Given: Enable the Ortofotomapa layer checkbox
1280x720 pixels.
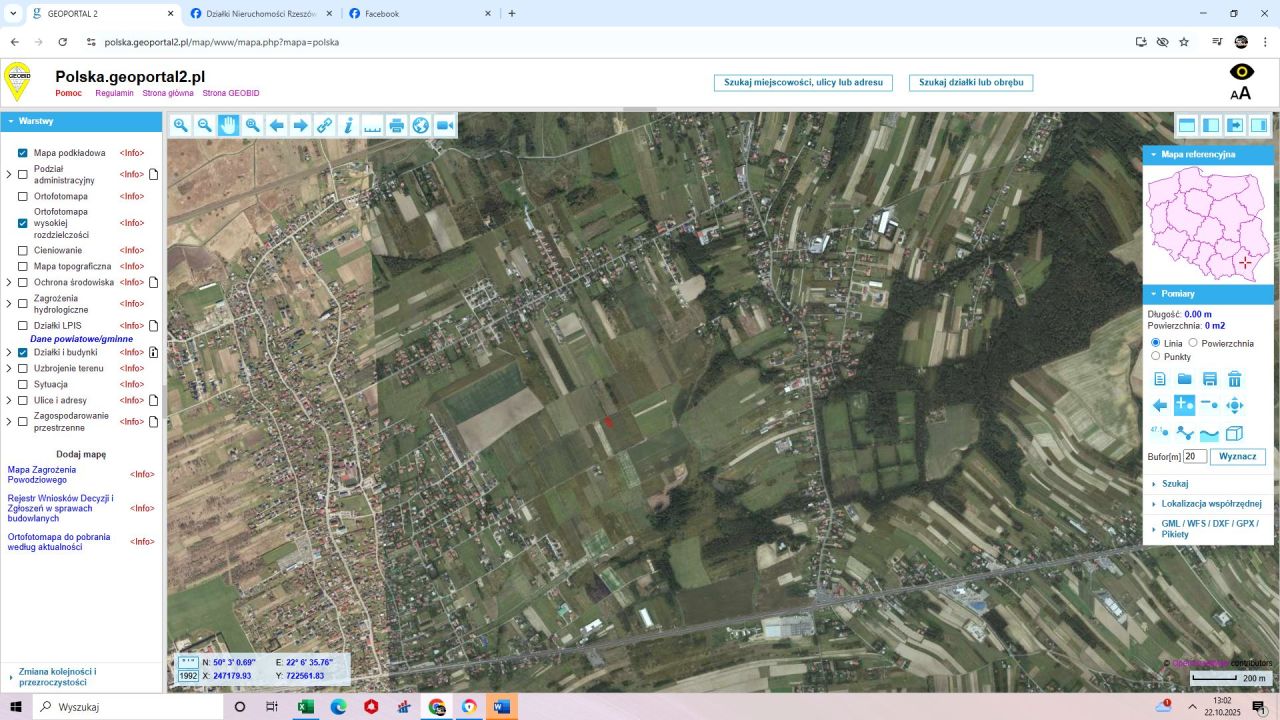Looking at the screenshot, I should [x=22, y=196].
